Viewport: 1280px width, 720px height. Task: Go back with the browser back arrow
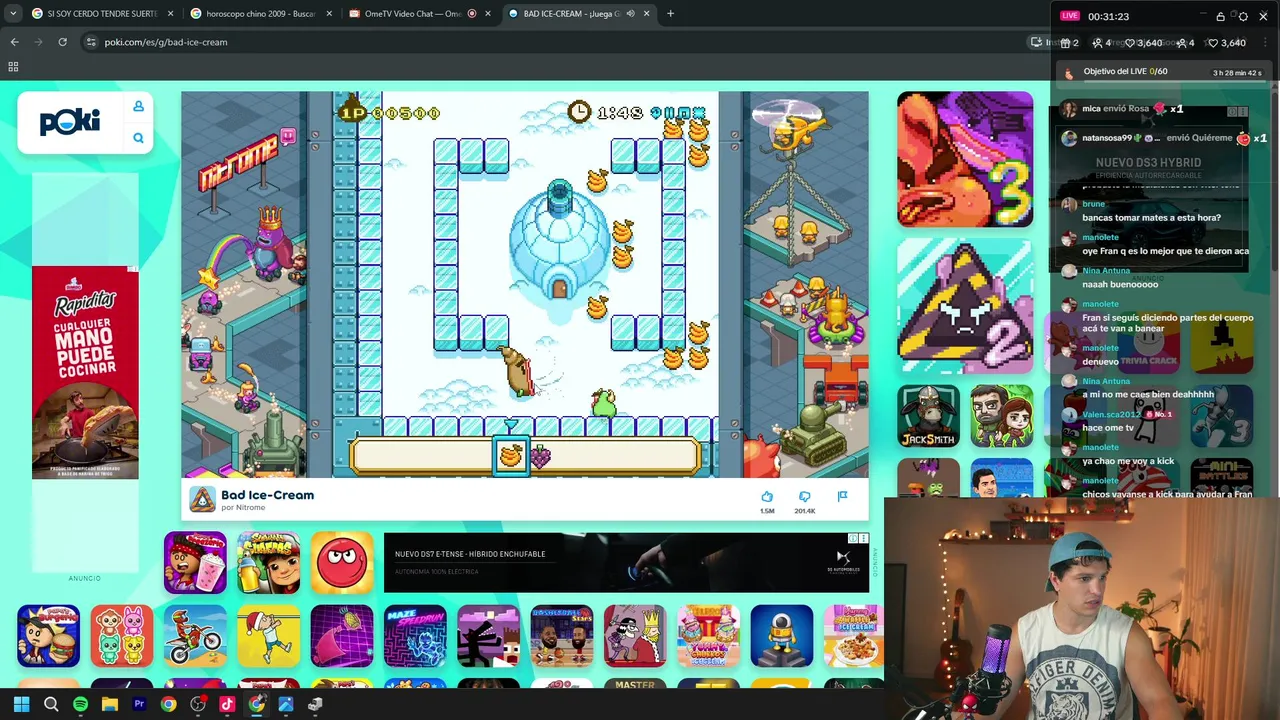click(x=14, y=42)
